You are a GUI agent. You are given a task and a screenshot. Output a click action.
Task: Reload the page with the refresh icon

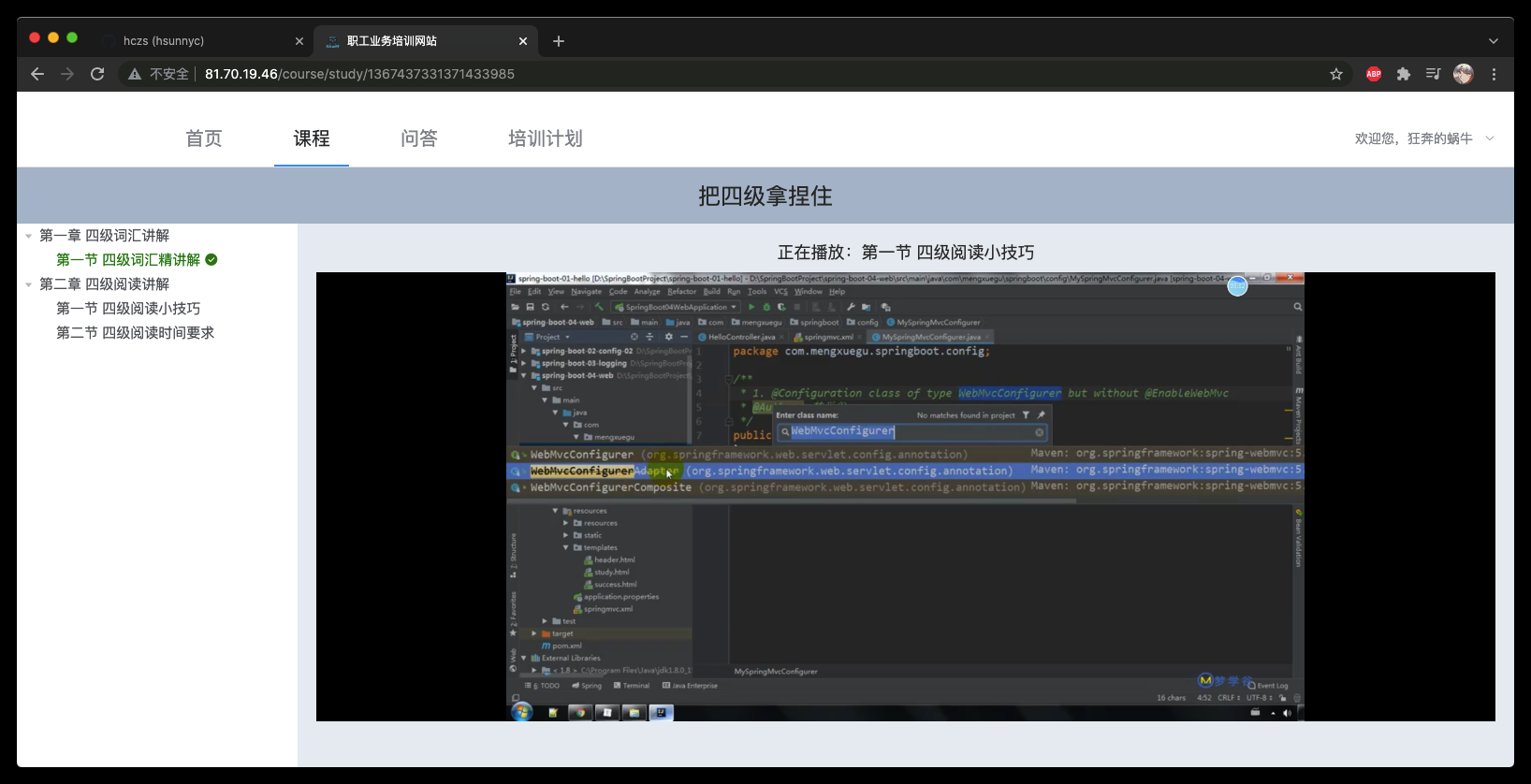coord(97,74)
